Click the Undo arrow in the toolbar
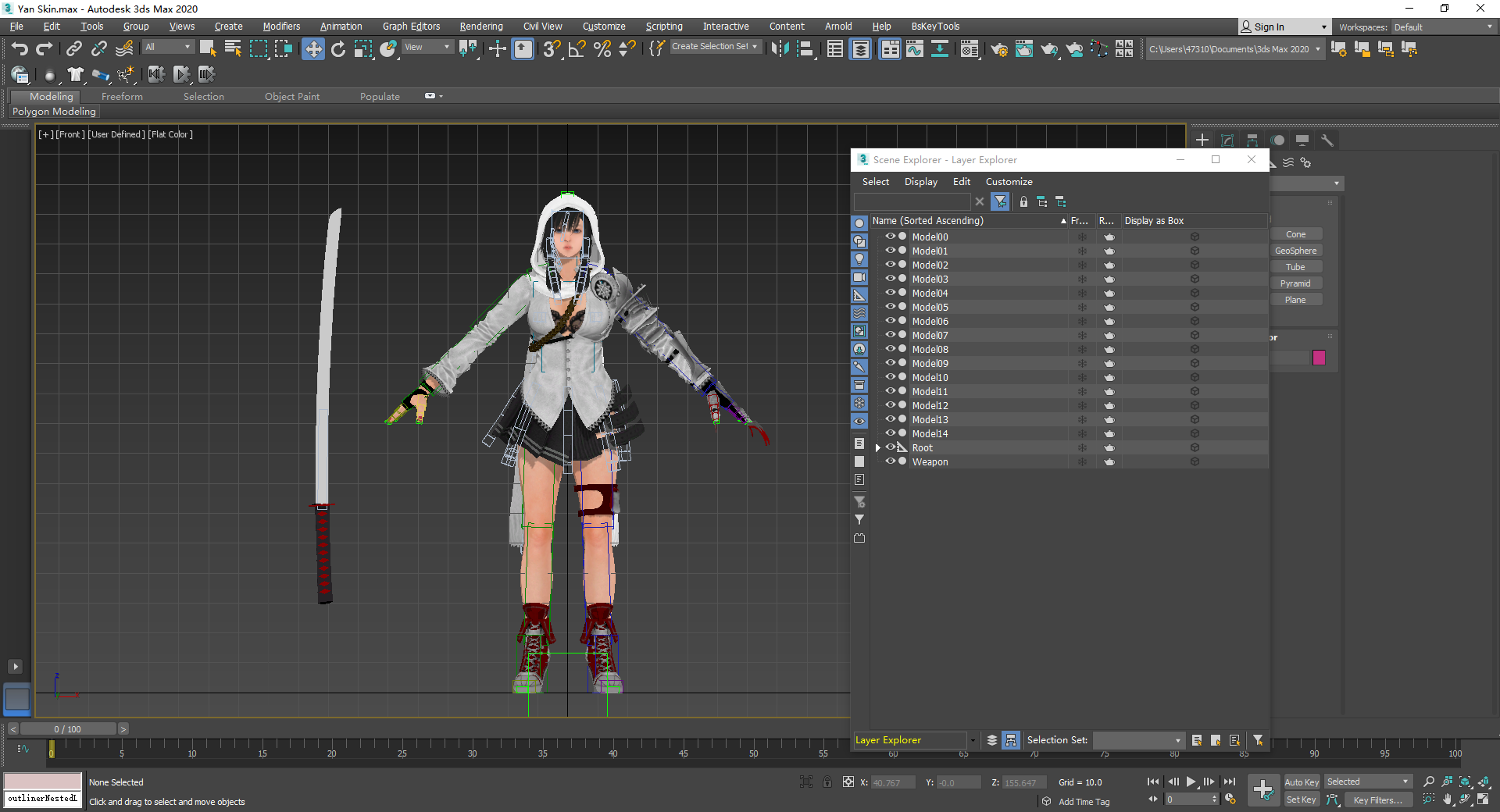The width and height of the screenshot is (1500, 812). pyautogui.click(x=20, y=49)
